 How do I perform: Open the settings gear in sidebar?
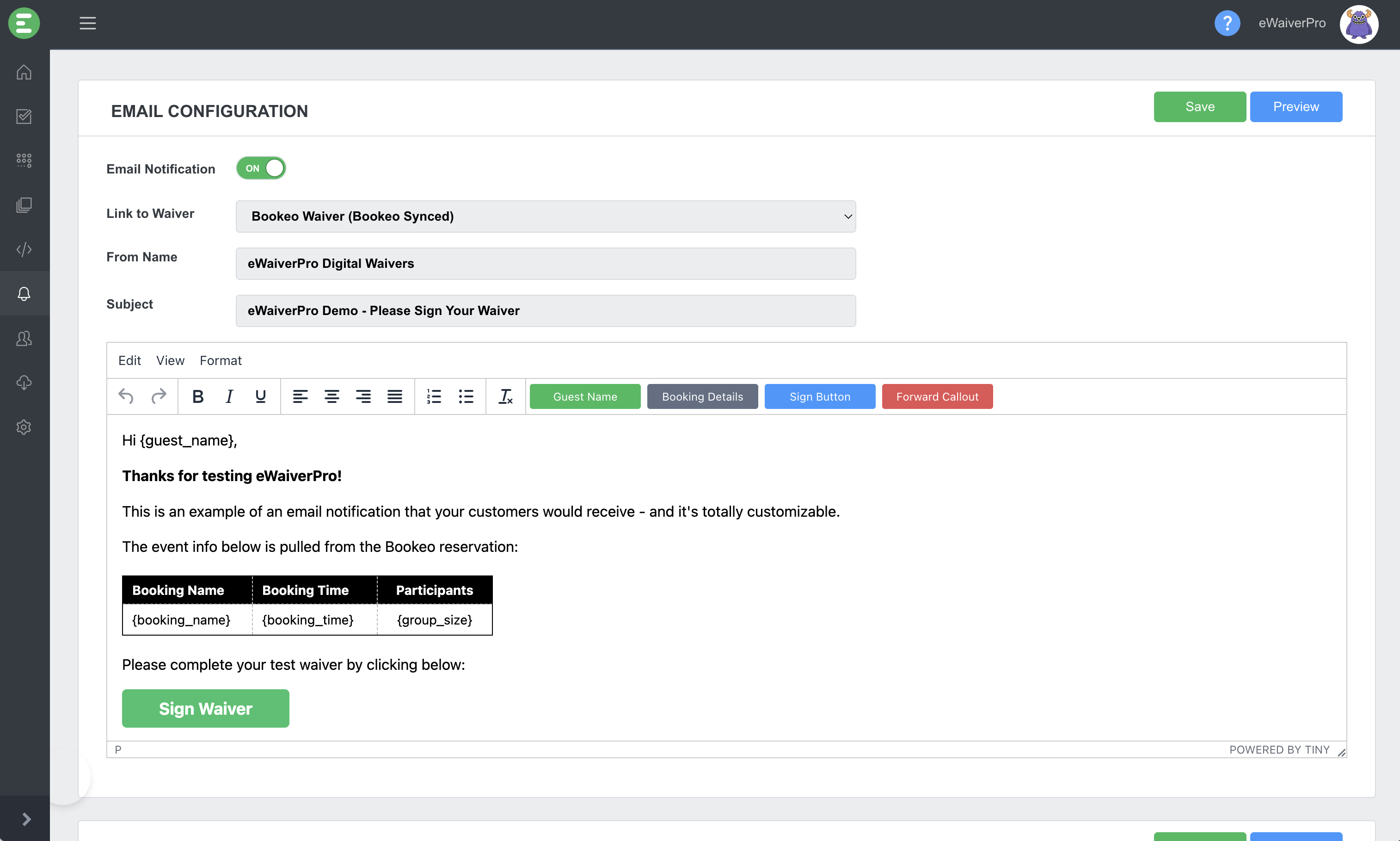point(24,427)
